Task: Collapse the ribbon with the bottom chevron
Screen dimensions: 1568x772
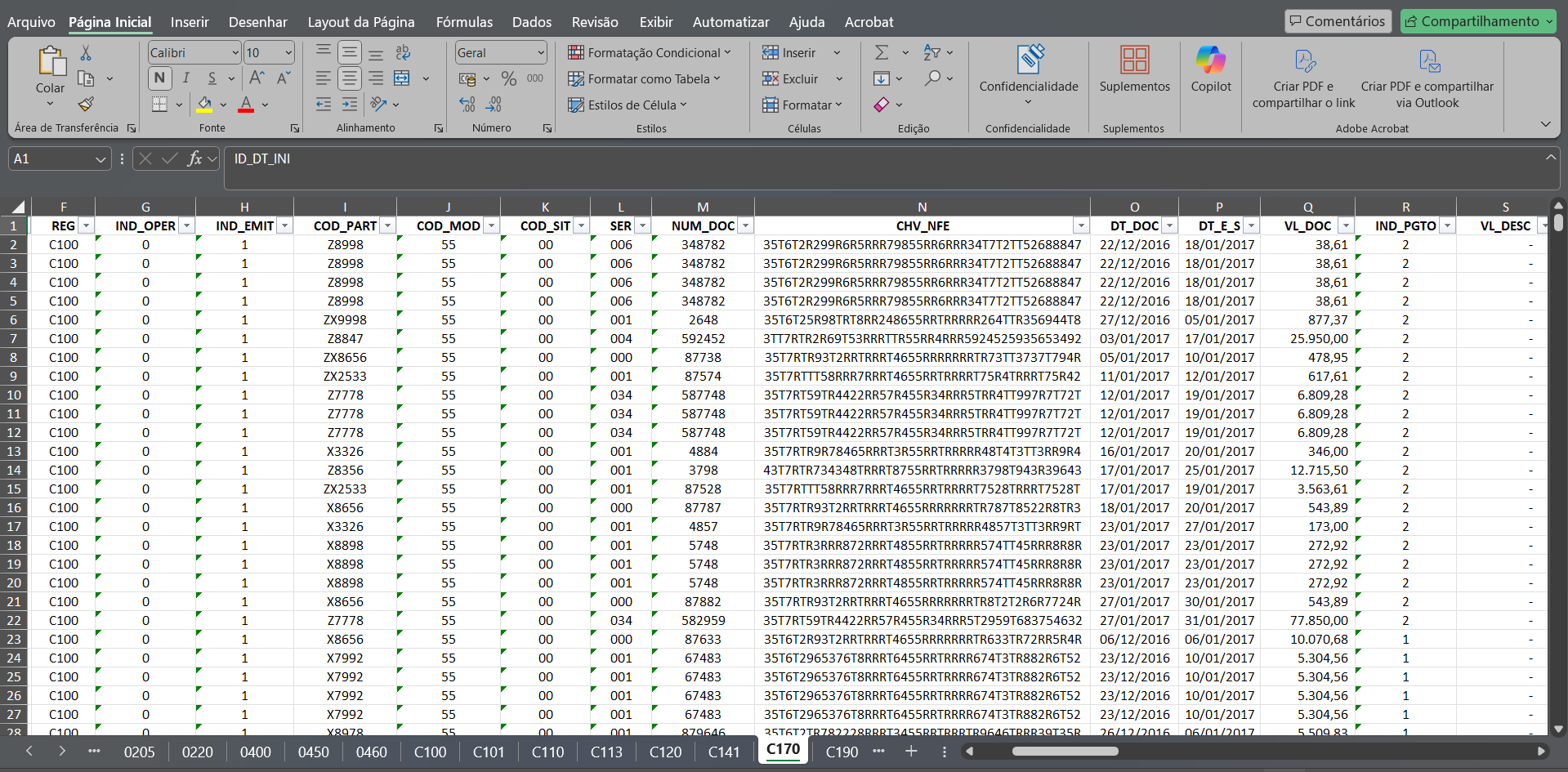Action: tap(1545, 123)
